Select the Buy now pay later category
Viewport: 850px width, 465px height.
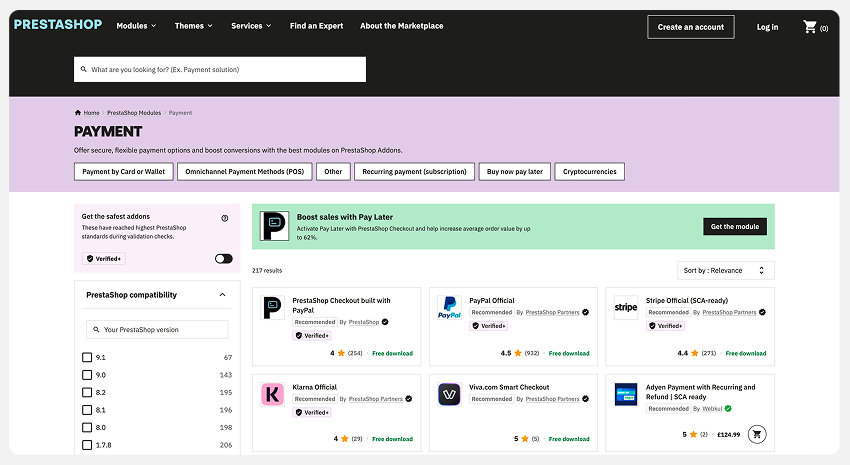tap(514, 171)
